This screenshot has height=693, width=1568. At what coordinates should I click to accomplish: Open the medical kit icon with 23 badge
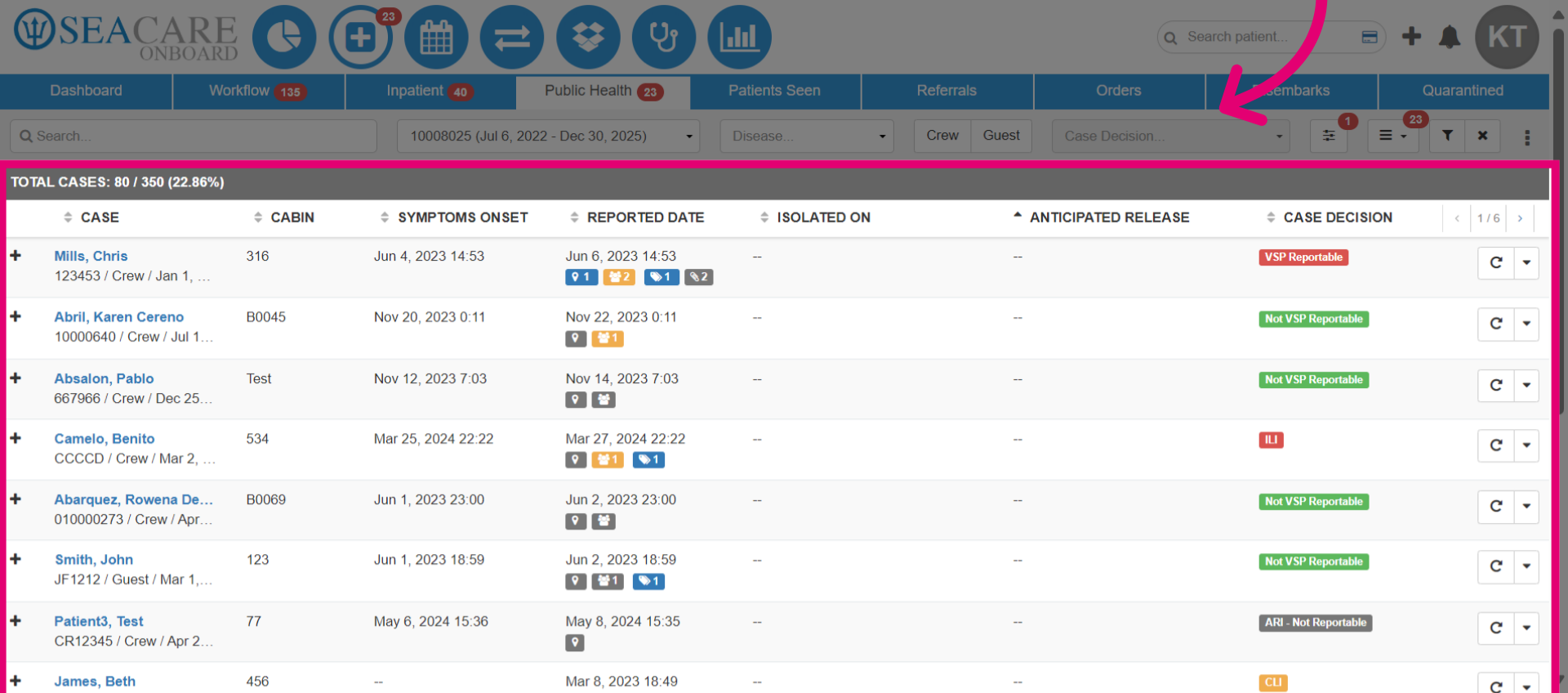click(x=360, y=37)
